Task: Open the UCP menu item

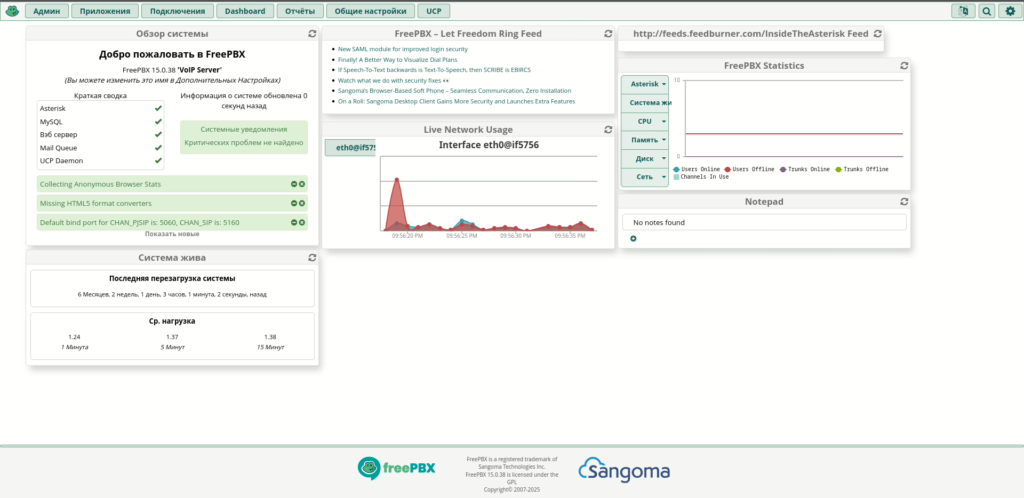Action: [434, 11]
